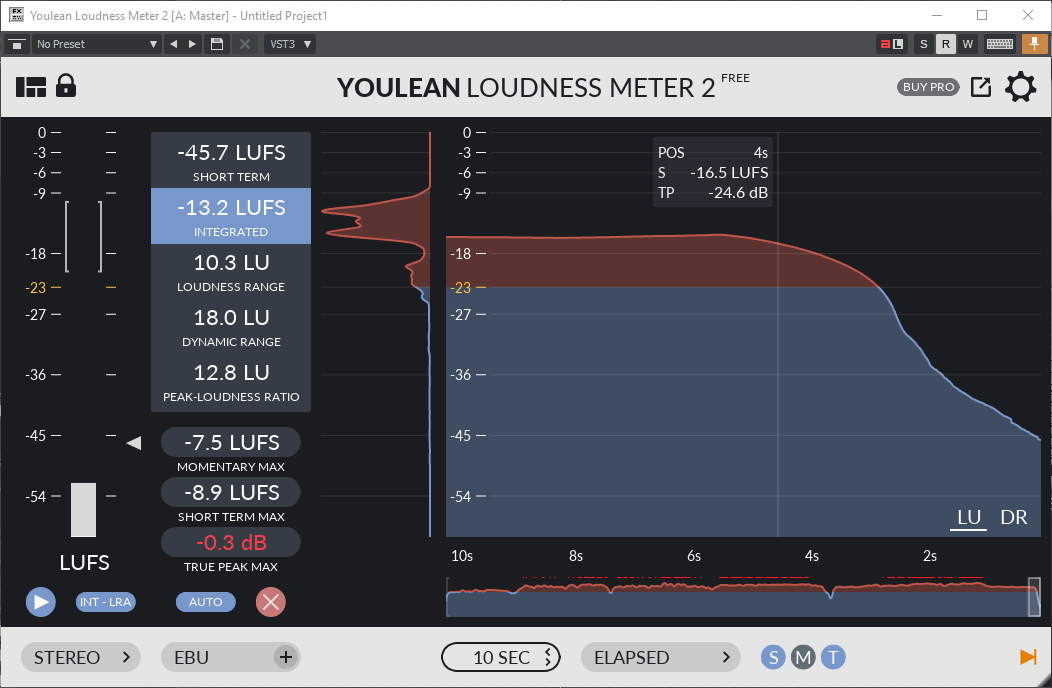Go to next preset arrow
Viewport: 1052px width, 688px height.
(193, 44)
